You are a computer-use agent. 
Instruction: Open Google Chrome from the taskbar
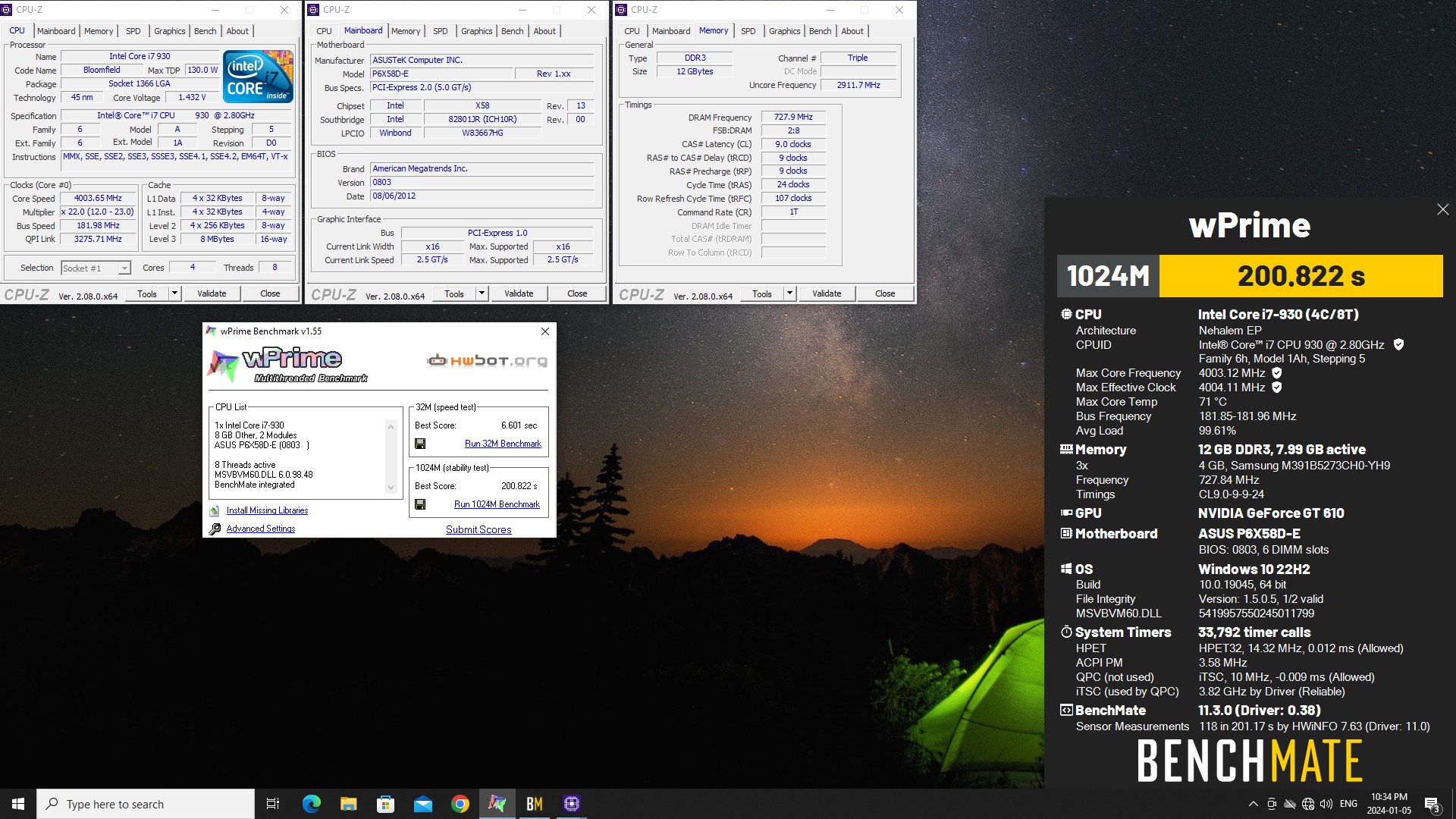tap(460, 804)
